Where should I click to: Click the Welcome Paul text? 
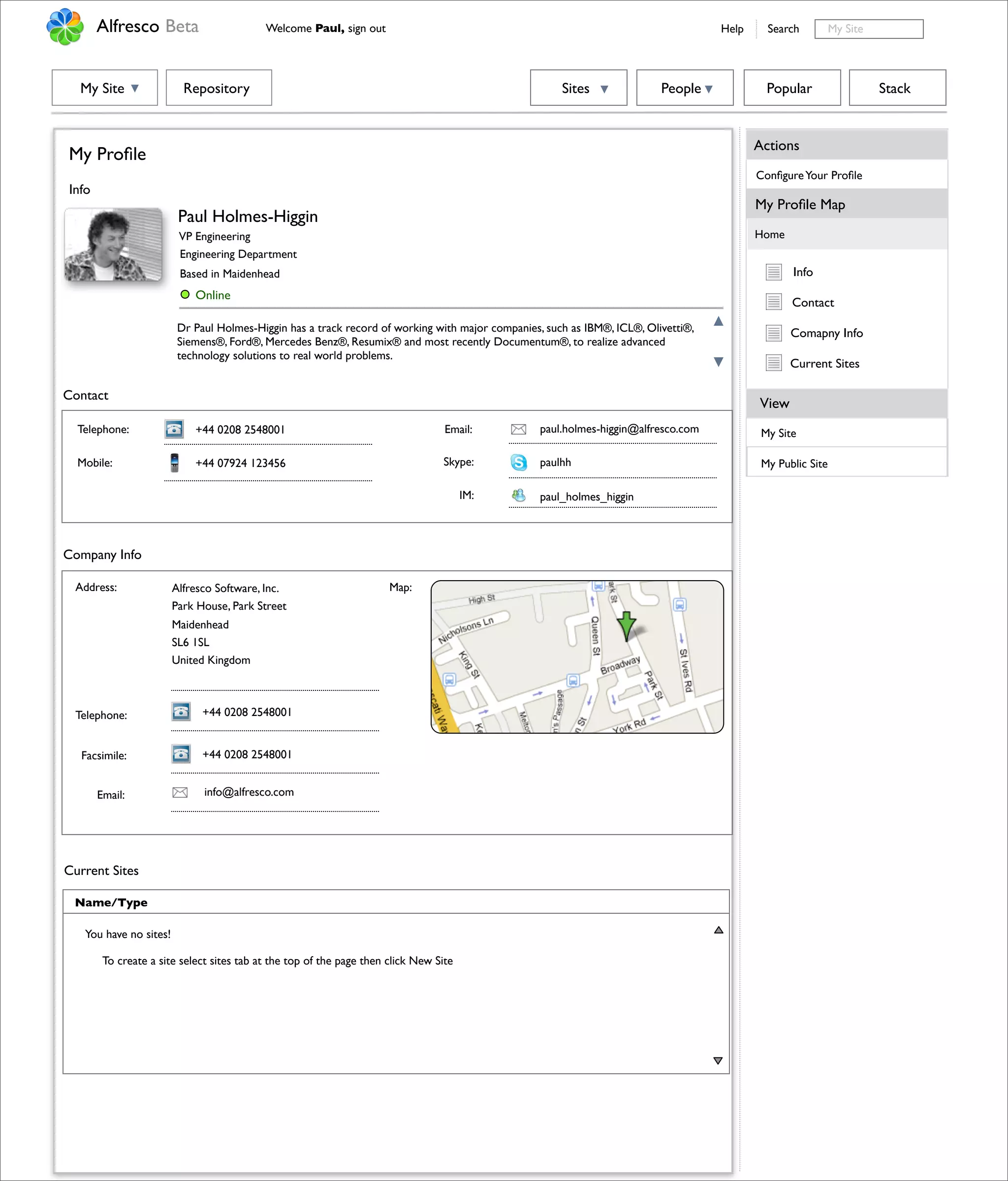click(305, 29)
